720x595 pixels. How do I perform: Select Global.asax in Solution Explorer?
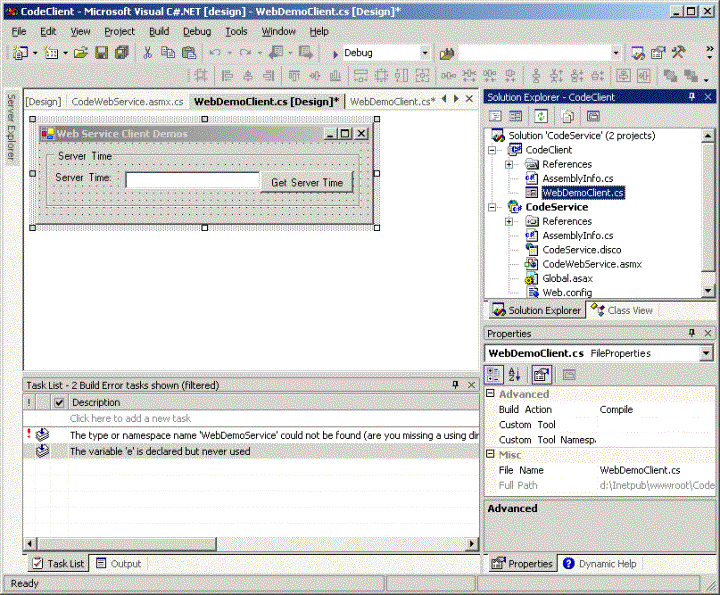(x=568, y=278)
